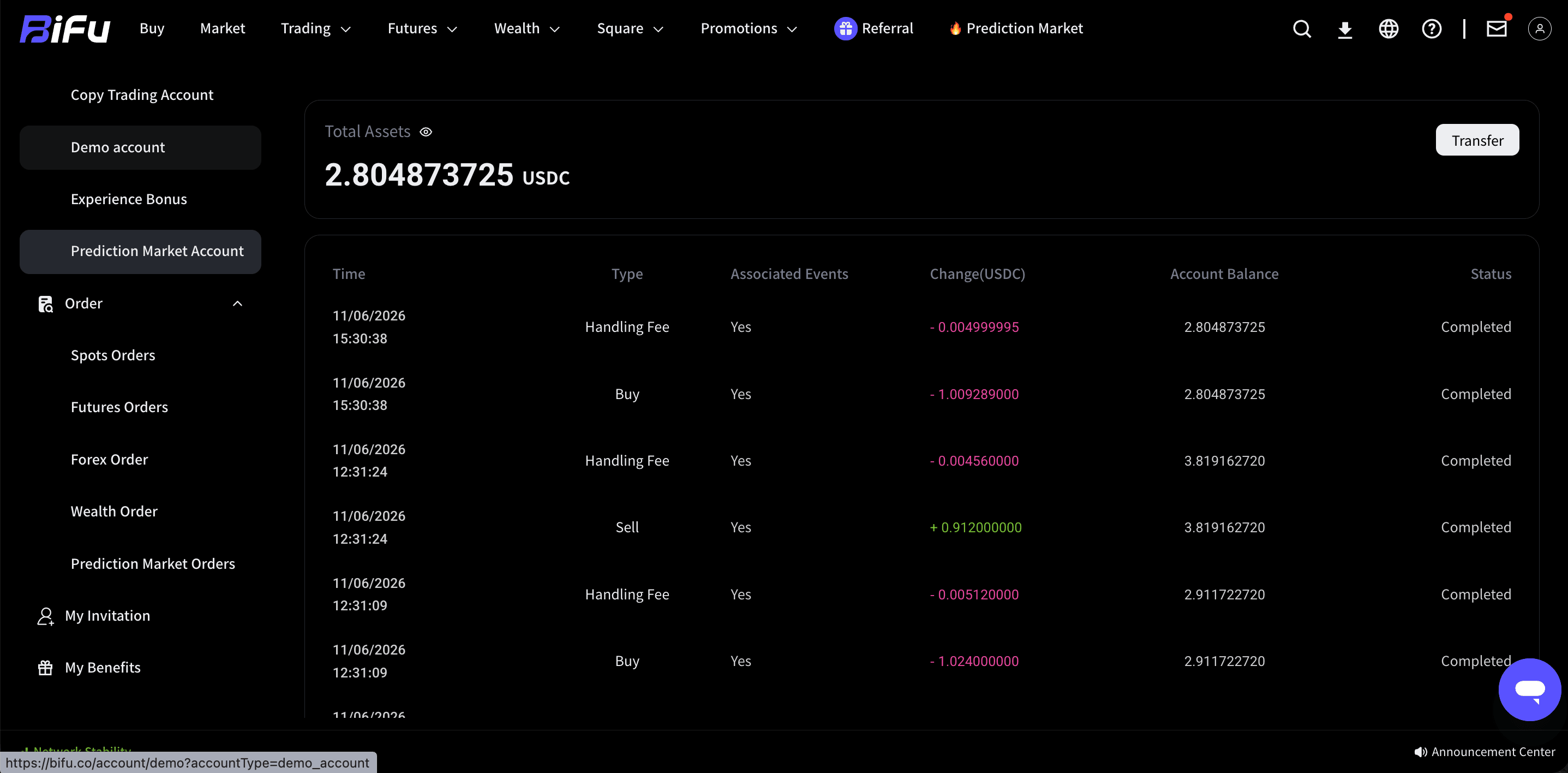Open Prediction Market from top navigation
Image resolution: width=1568 pixels, height=773 pixels.
[x=1024, y=28]
